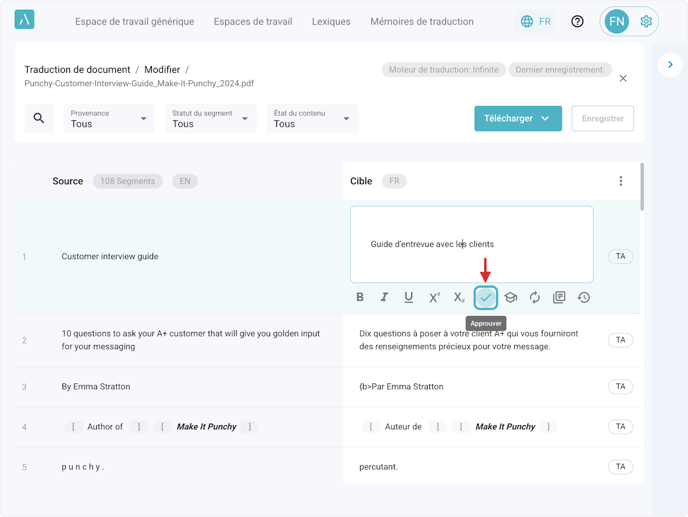
Task: Go to Mémoires de traduction
Action: pos(422,21)
